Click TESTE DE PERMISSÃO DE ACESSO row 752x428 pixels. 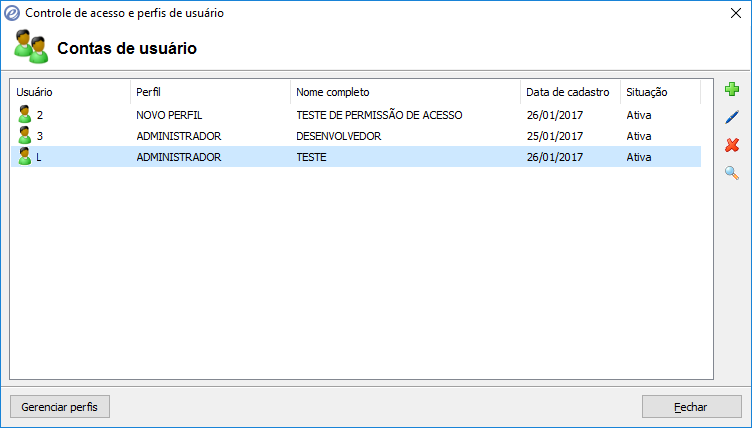tap(379, 115)
